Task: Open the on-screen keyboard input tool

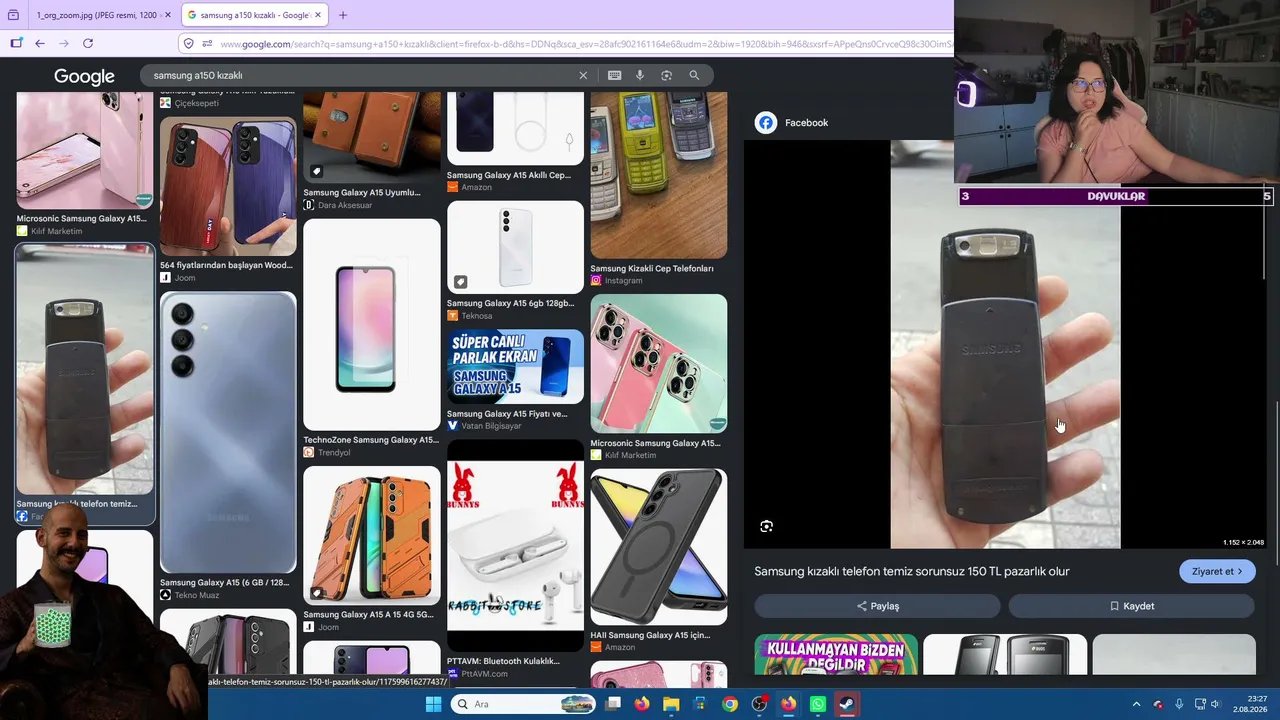Action: [x=614, y=75]
